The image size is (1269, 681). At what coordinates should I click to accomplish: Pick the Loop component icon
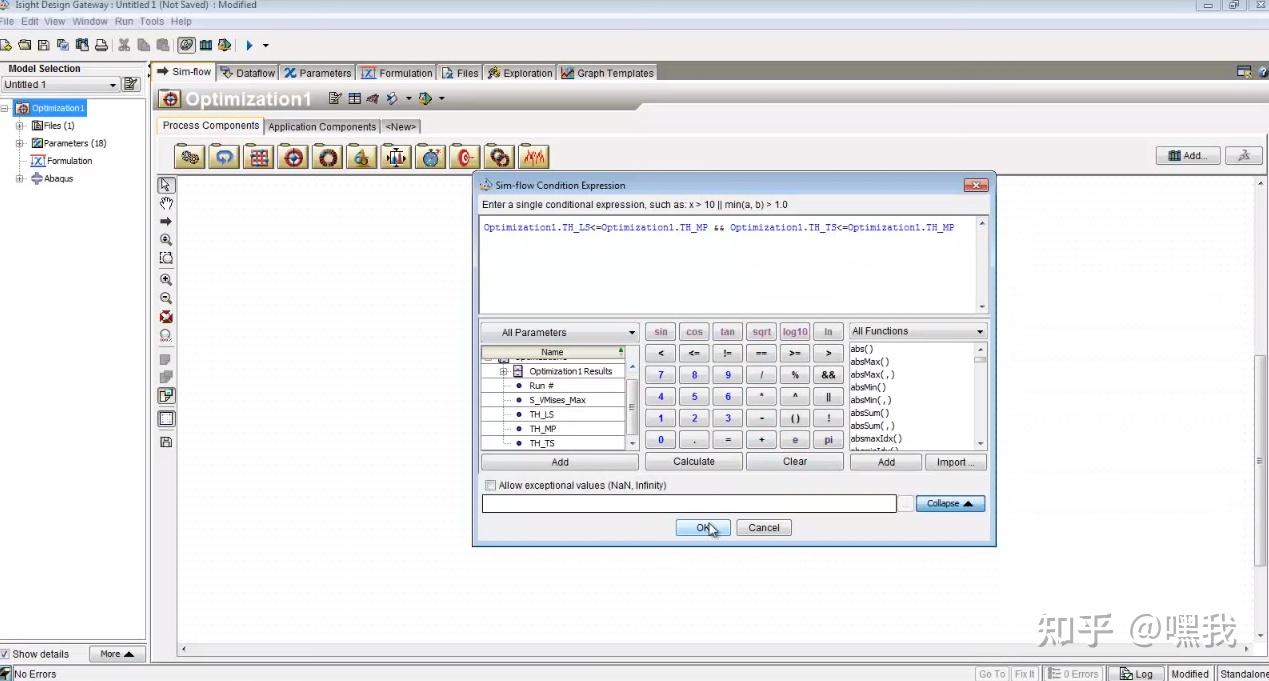[x=224, y=157]
